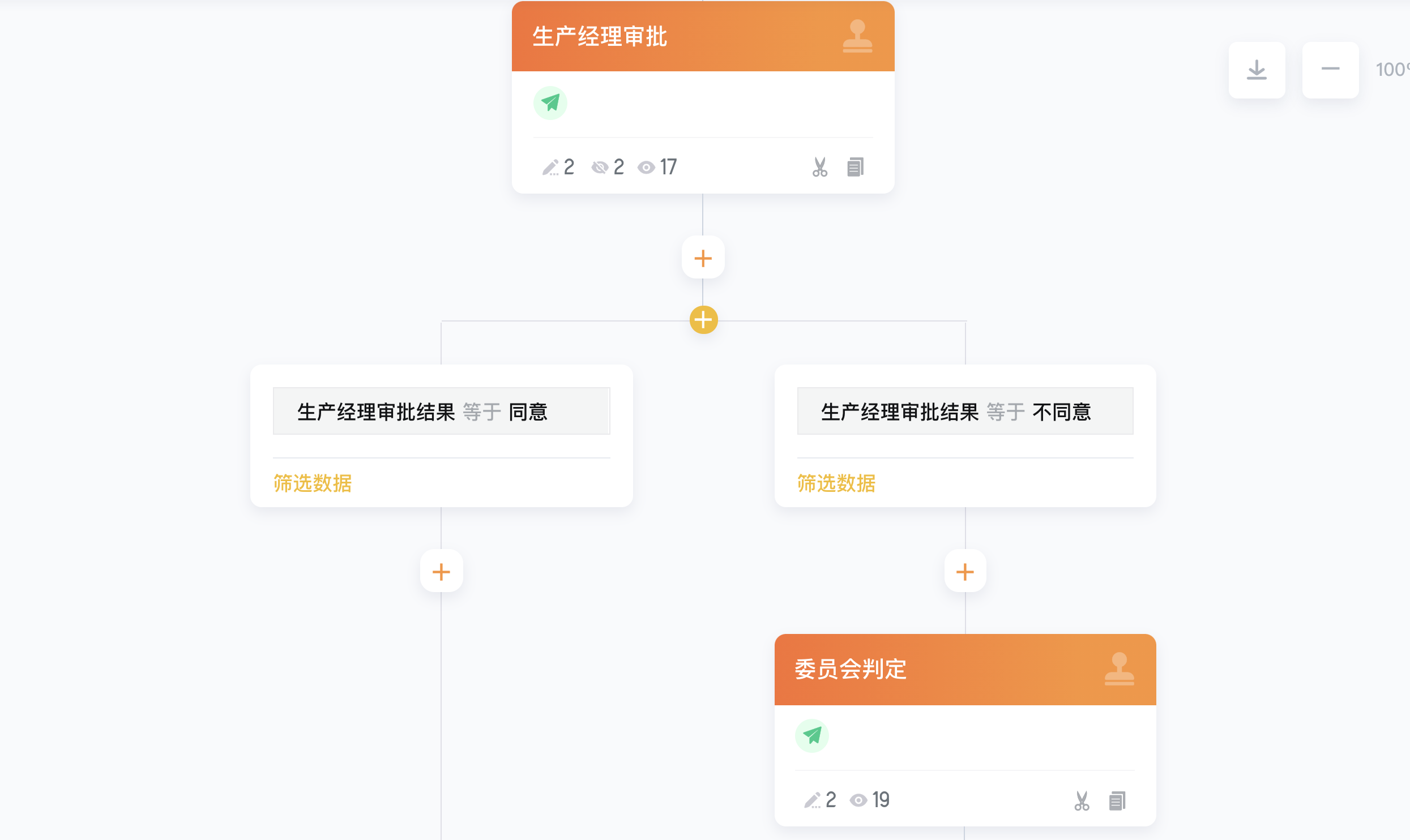This screenshot has width=1410, height=840.
Task: Copy the 委员会判定 node
Action: coord(1117,800)
